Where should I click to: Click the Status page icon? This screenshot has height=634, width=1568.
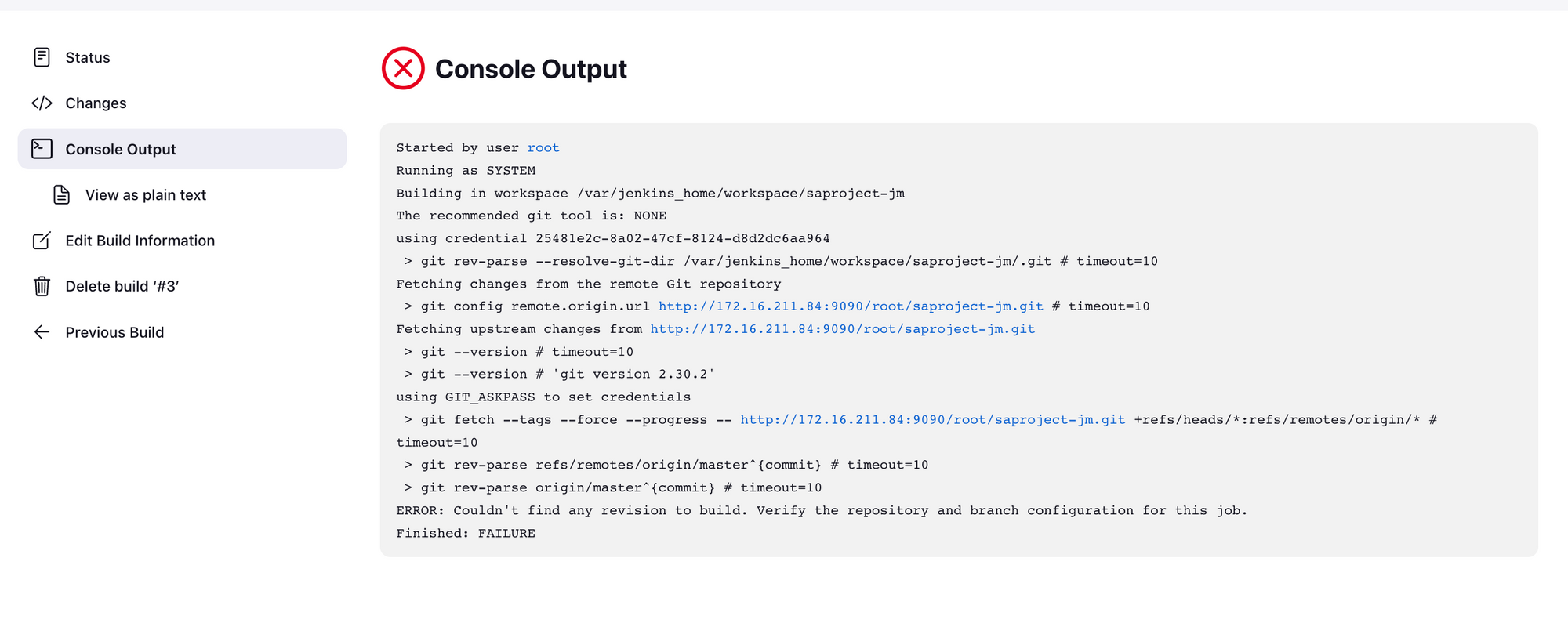click(x=42, y=57)
